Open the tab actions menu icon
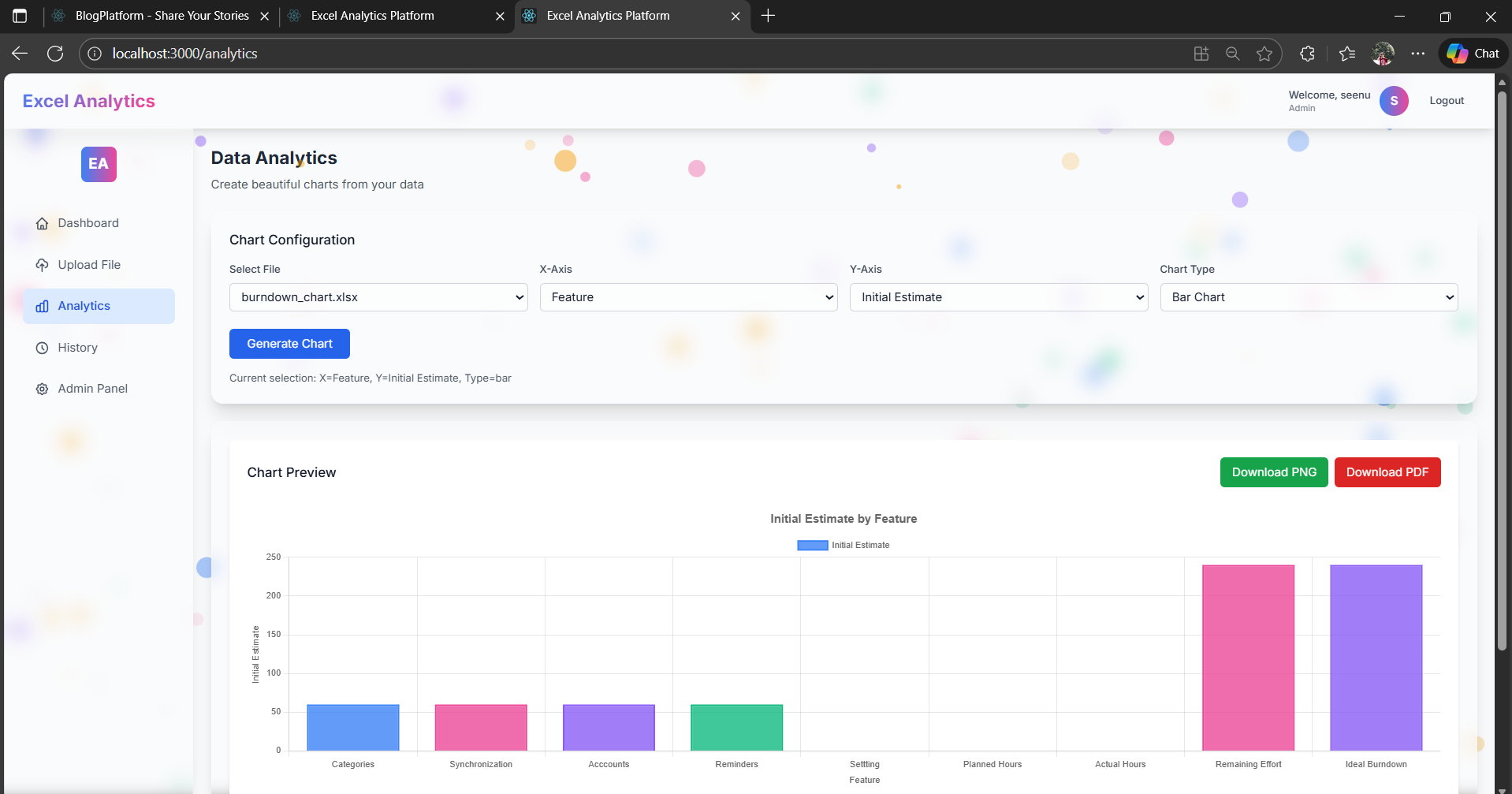 pyautogui.click(x=20, y=16)
